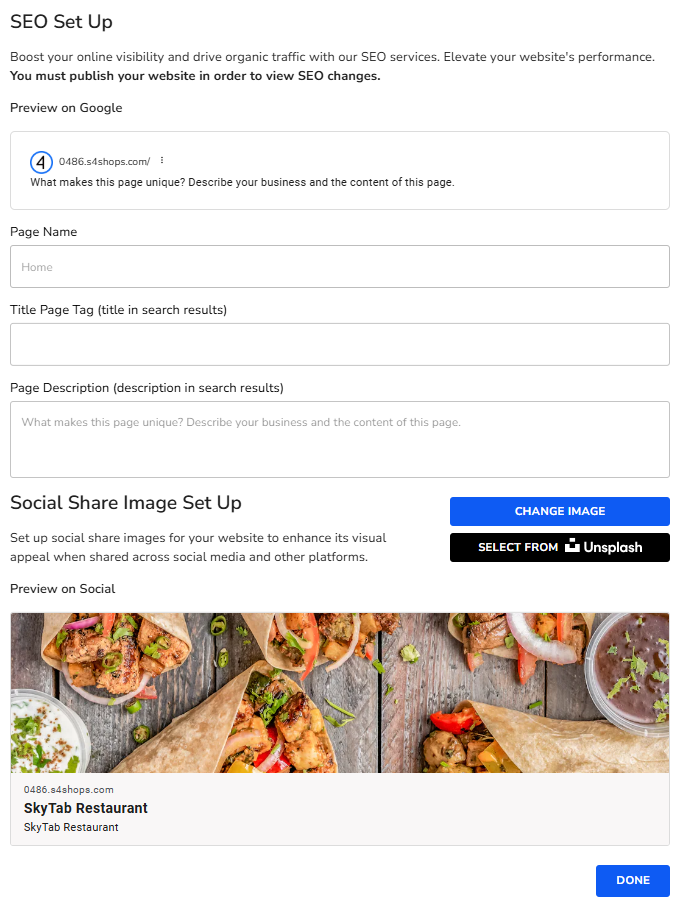
Task: Click the site favicon in Google preview
Action: pyautogui.click(x=41, y=162)
